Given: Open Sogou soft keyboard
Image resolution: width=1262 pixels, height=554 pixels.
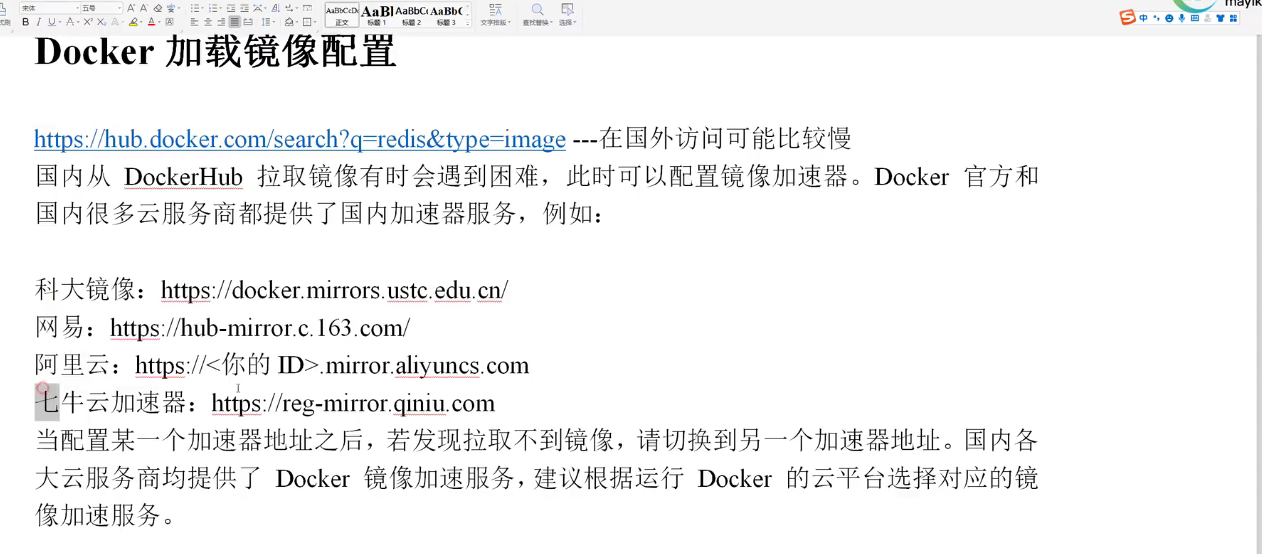Looking at the screenshot, I should (x=1195, y=18).
